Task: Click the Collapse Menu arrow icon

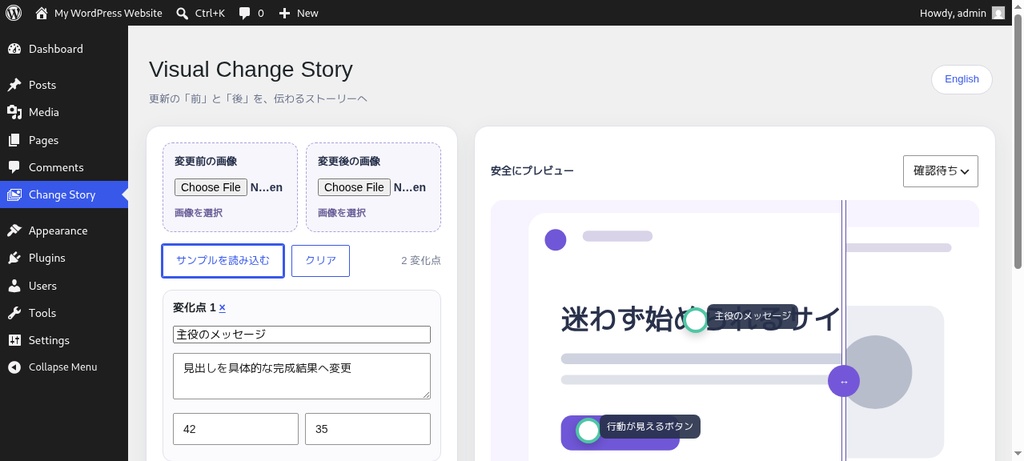Action: (x=14, y=367)
